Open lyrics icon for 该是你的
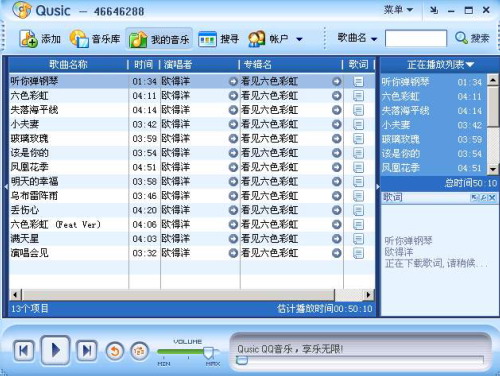Image resolution: width=500 pixels, height=376 pixels. pyautogui.click(x=358, y=153)
